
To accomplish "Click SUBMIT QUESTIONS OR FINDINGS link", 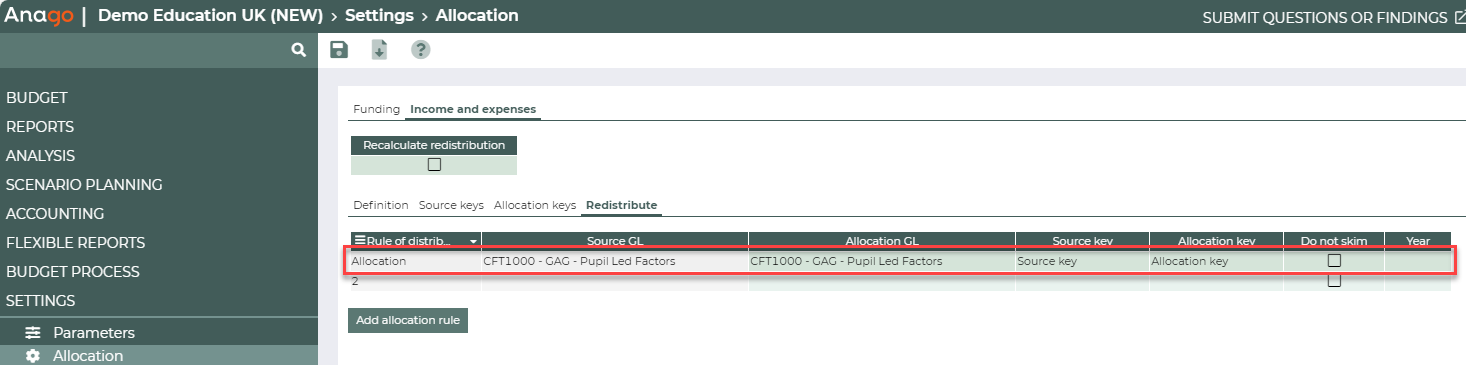I will [x=1325, y=17].
